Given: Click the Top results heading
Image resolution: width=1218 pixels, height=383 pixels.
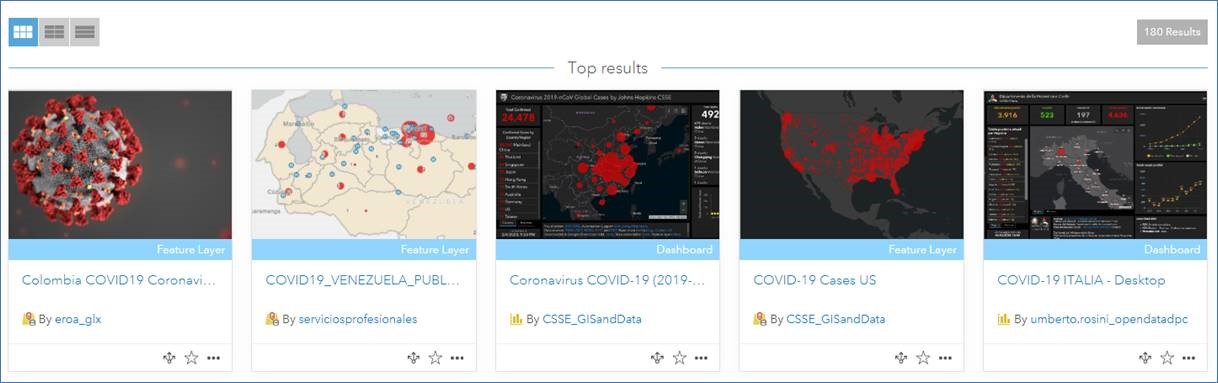Looking at the screenshot, I should [x=608, y=68].
